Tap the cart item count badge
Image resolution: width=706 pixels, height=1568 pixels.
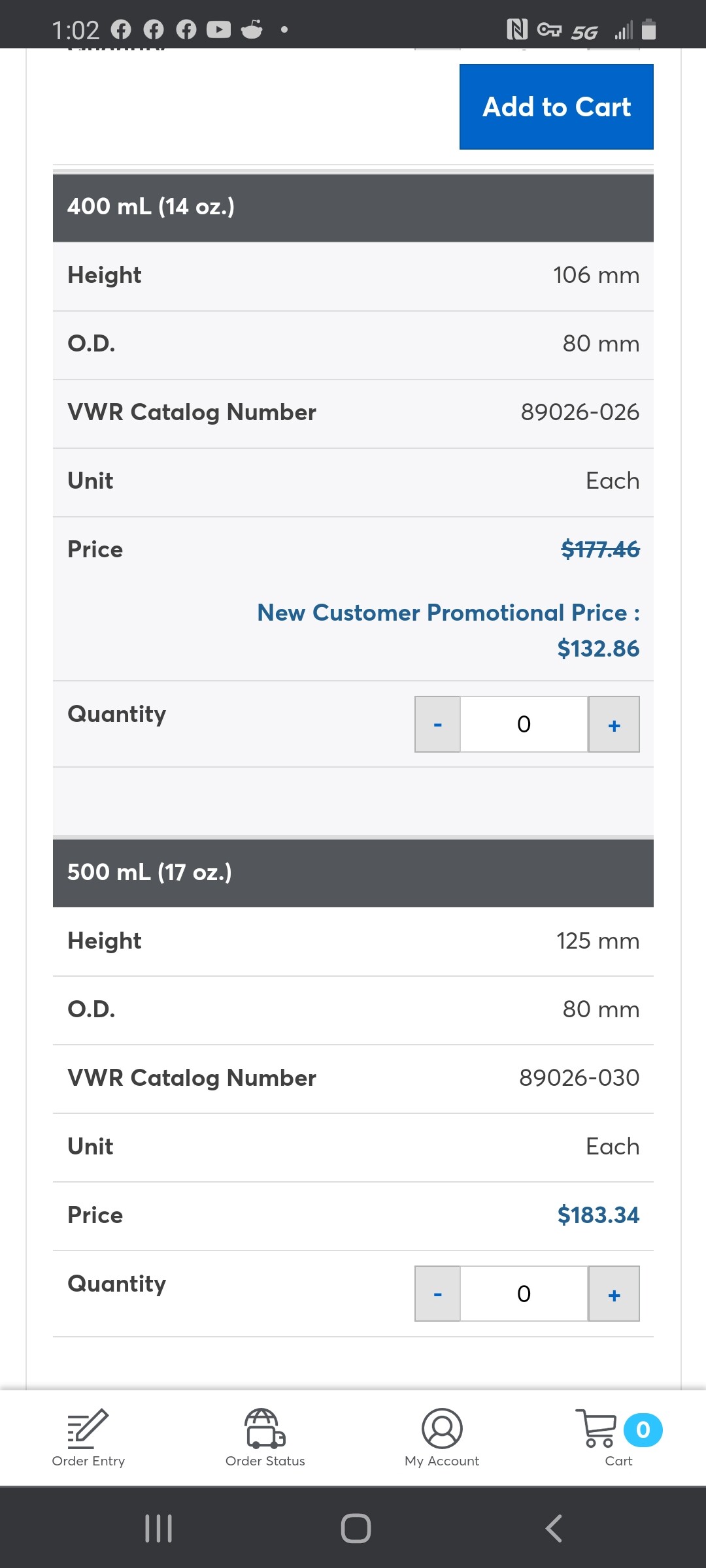coord(643,1430)
